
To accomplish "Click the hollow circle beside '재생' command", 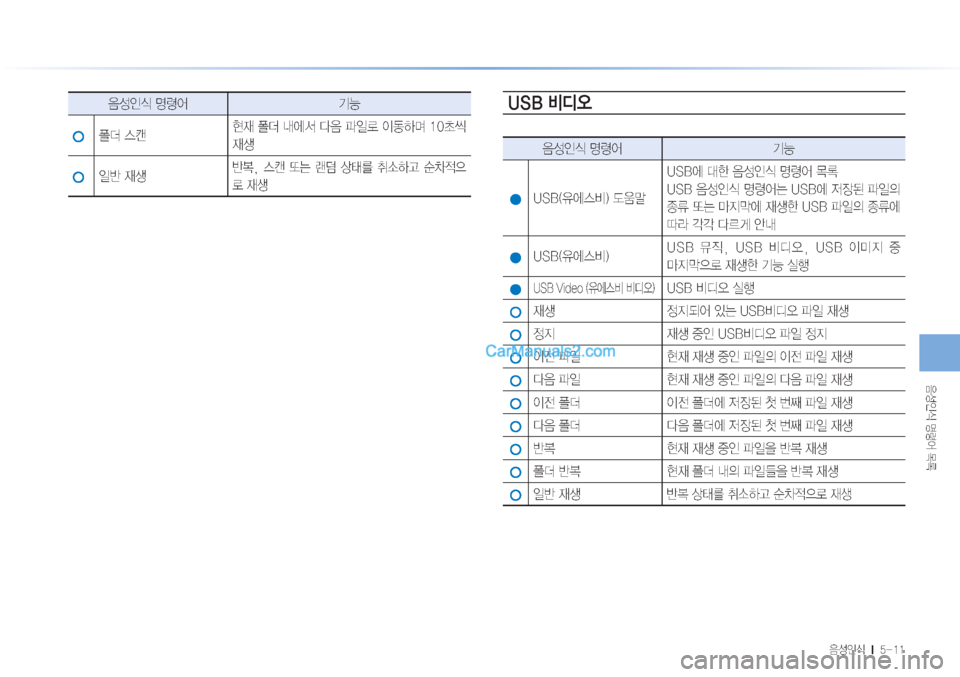I will pos(516,312).
